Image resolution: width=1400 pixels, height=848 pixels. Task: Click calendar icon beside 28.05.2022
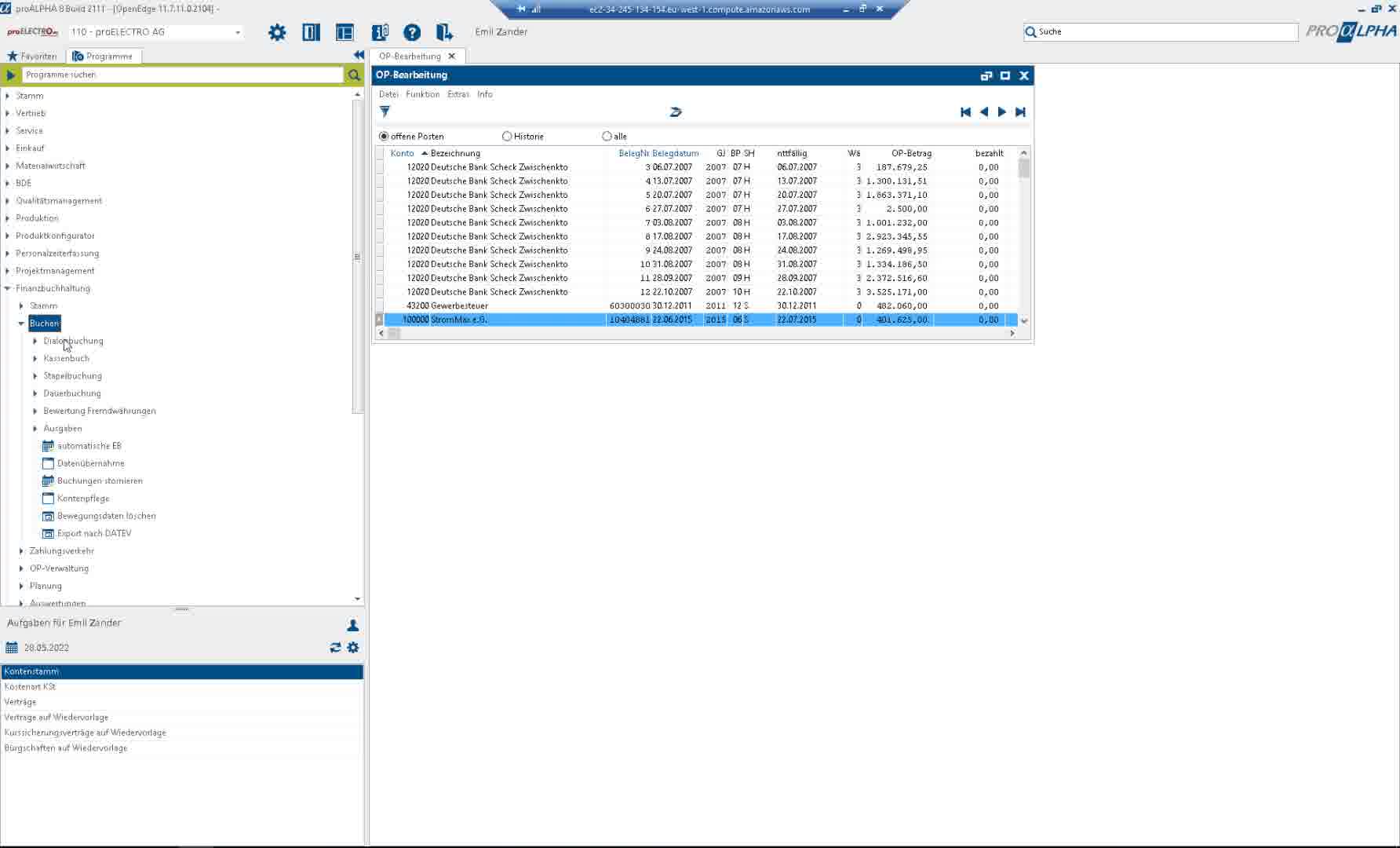coord(11,647)
